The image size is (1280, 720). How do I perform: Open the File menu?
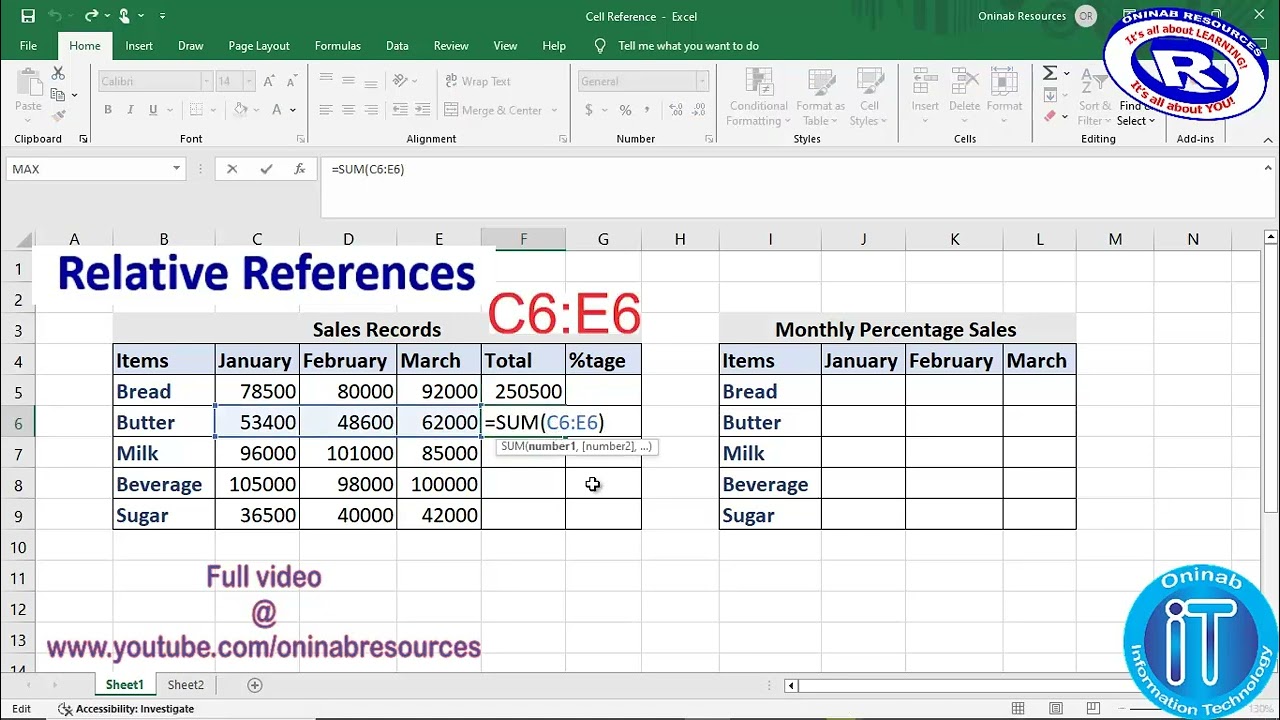tap(28, 46)
